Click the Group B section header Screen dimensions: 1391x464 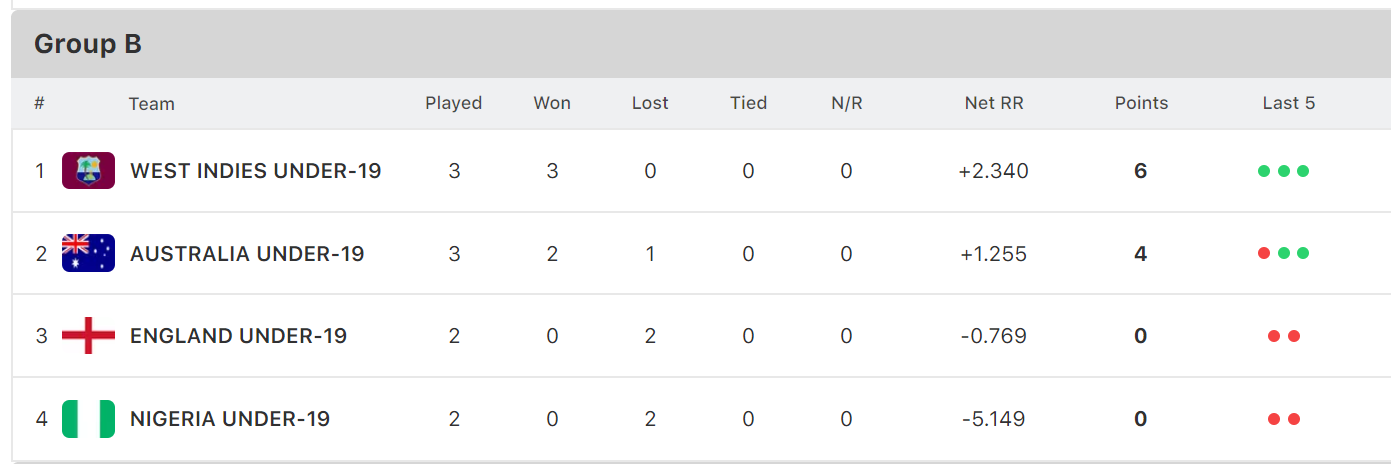coord(701,44)
